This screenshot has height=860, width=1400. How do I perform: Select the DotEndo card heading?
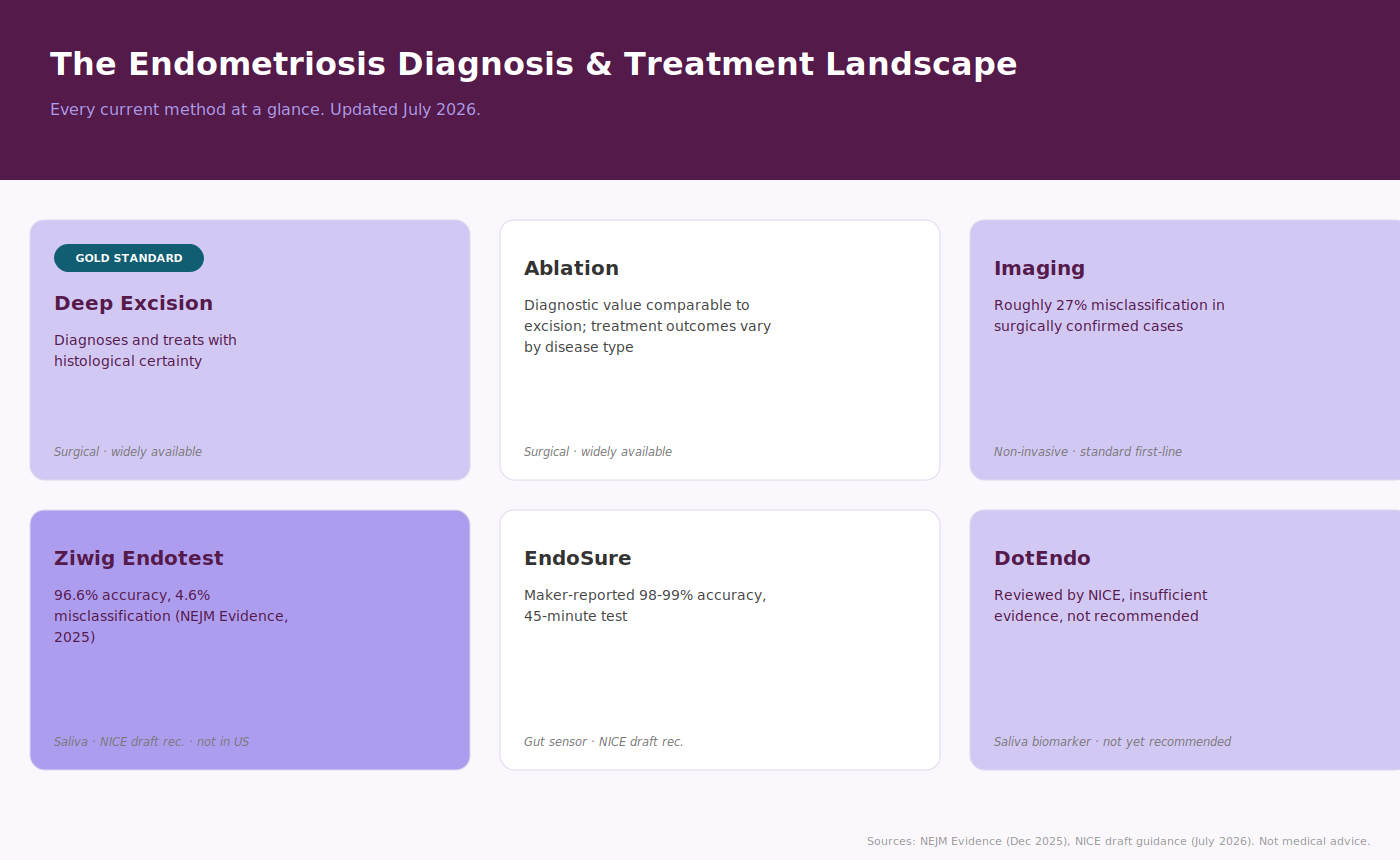click(x=1042, y=558)
